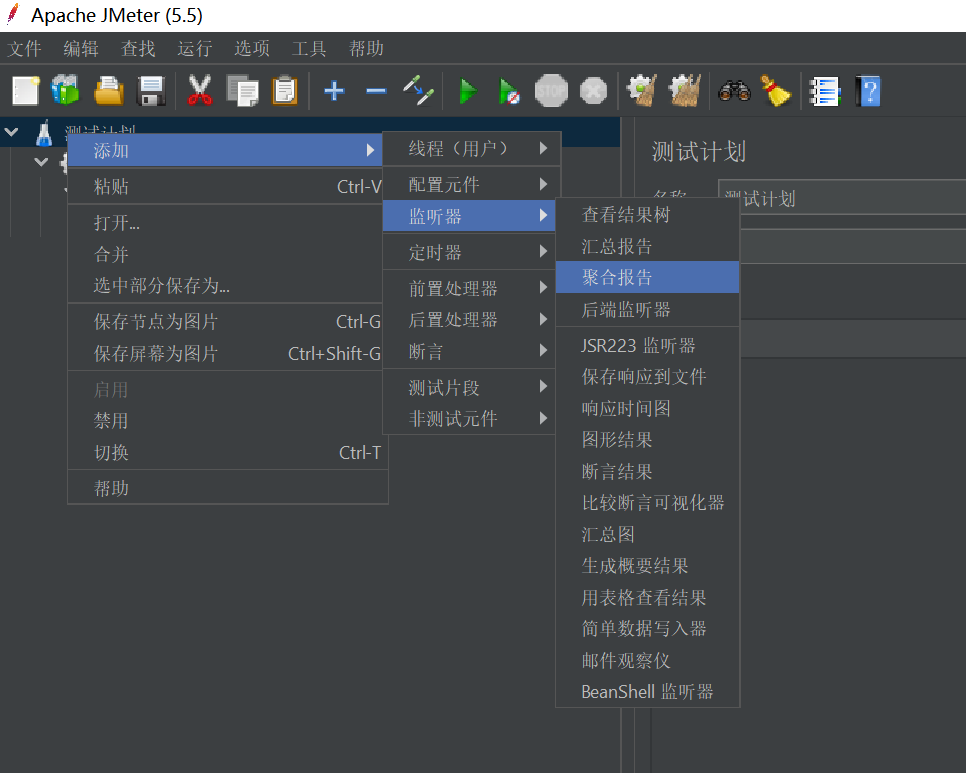Viewport: 966px width, 773px height.
Task: Choose 用表格查看结果 listener
Action: 647,597
